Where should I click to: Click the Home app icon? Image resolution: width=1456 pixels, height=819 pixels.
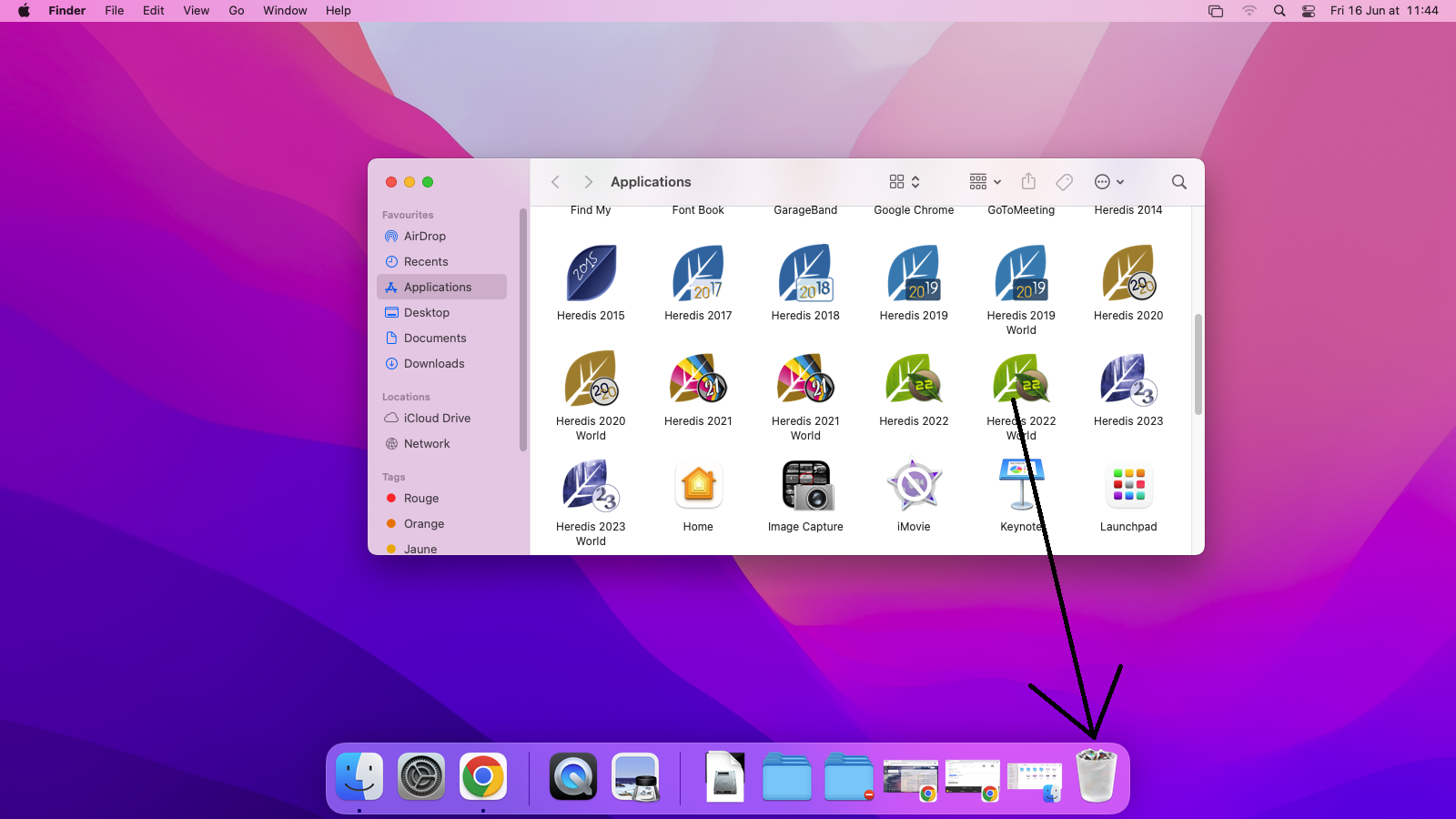698,485
